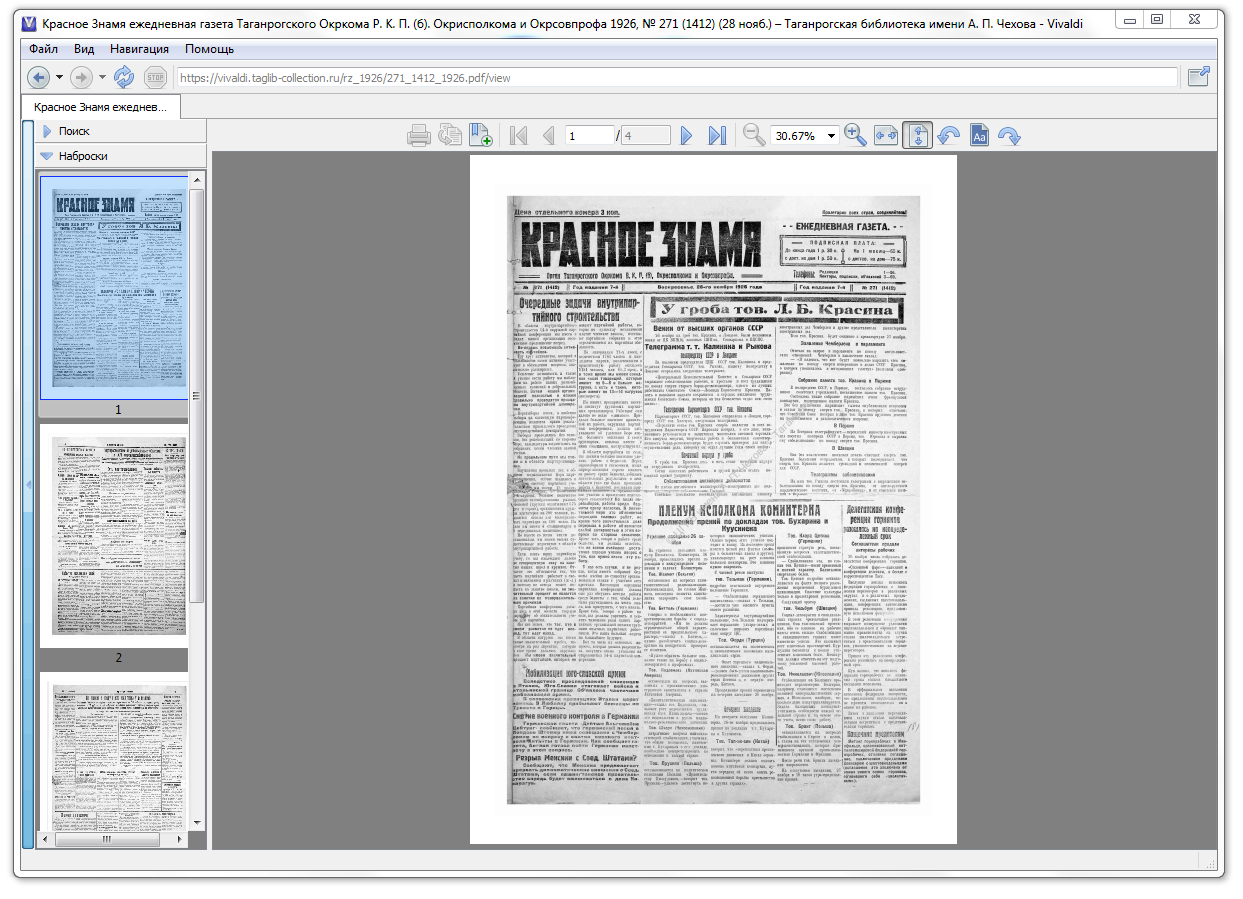Click the current page number field

pos(588,136)
